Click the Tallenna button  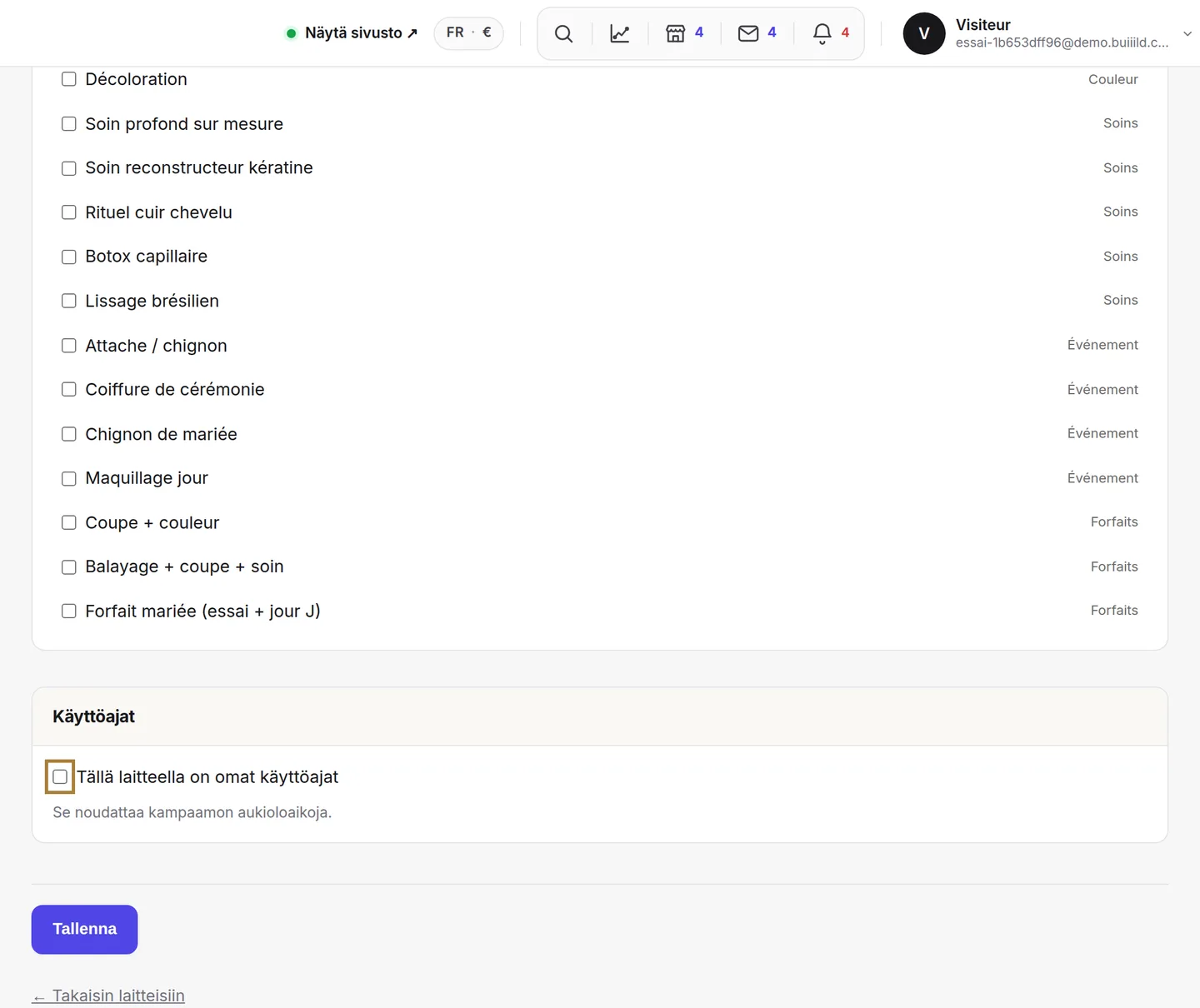(x=84, y=929)
